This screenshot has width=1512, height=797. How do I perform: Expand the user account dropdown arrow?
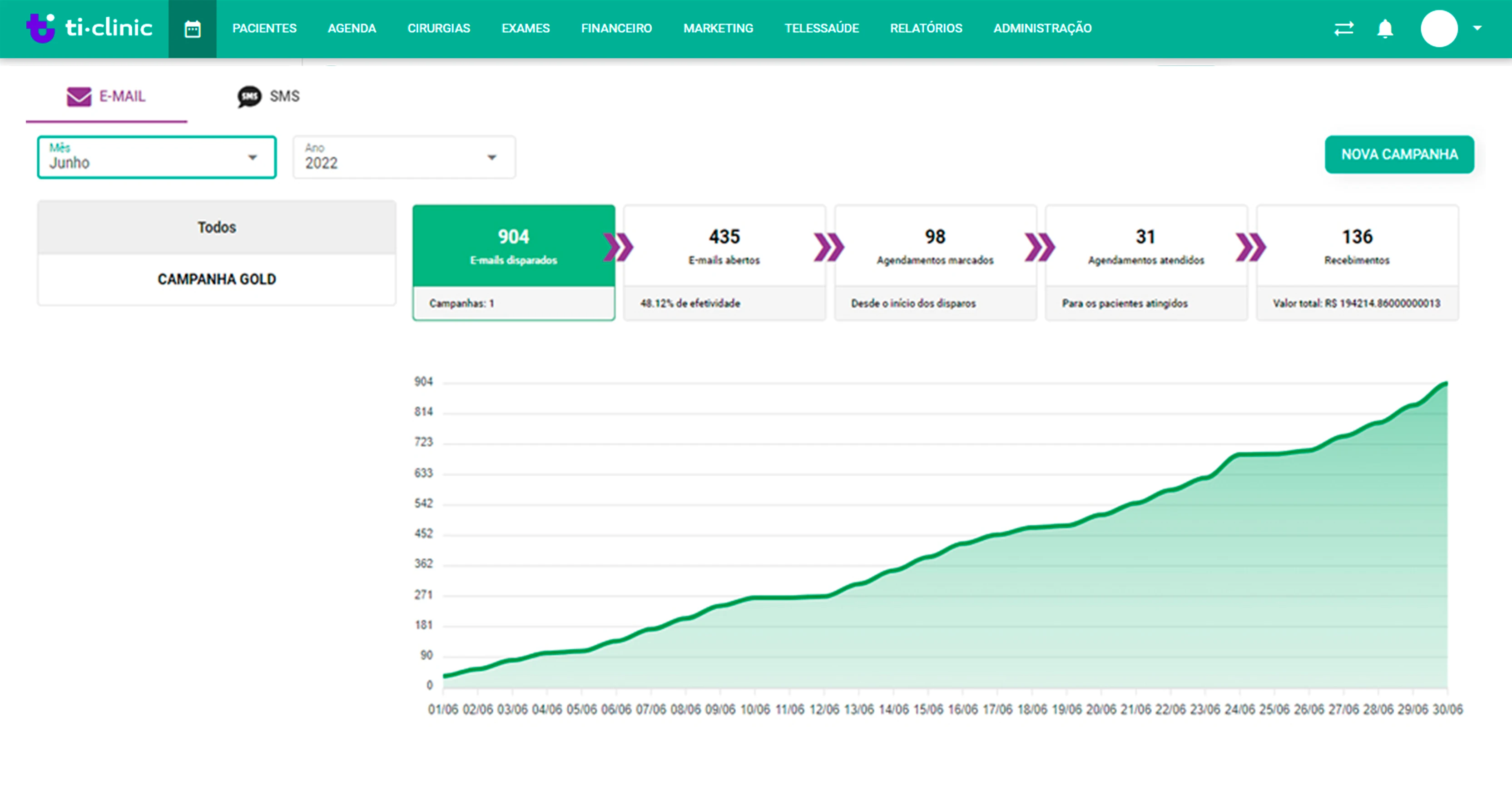pyautogui.click(x=1477, y=28)
